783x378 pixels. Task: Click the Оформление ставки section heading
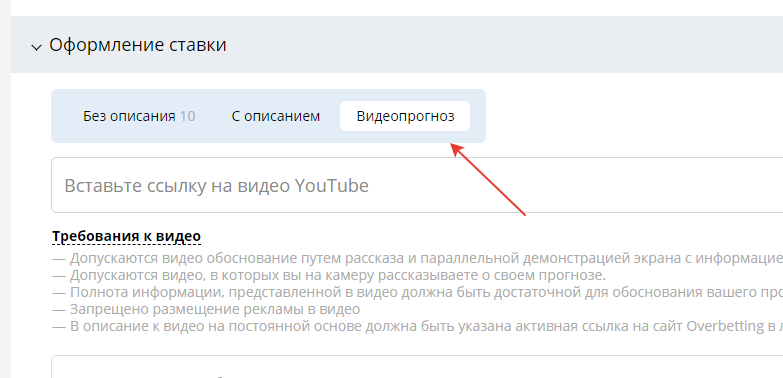point(138,45)
